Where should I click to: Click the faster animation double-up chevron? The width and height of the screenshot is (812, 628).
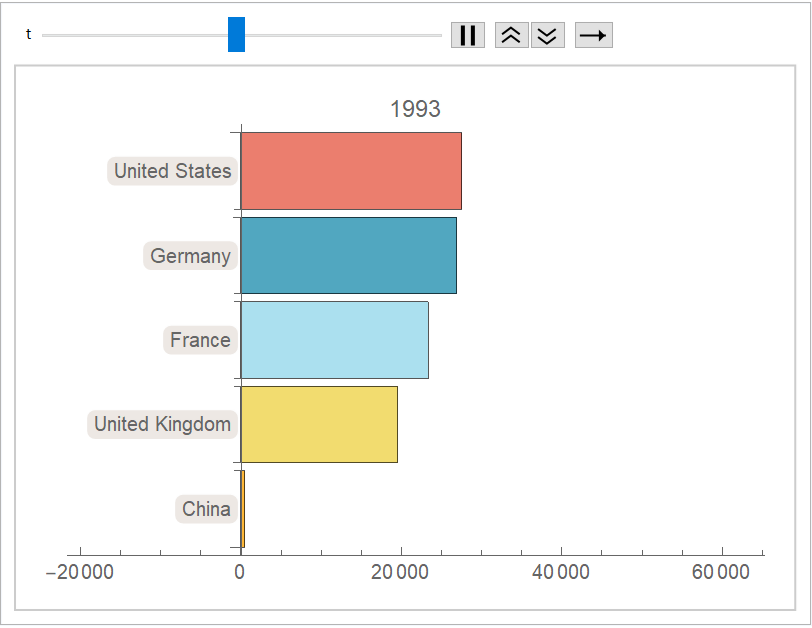click(x=511, y=35)
